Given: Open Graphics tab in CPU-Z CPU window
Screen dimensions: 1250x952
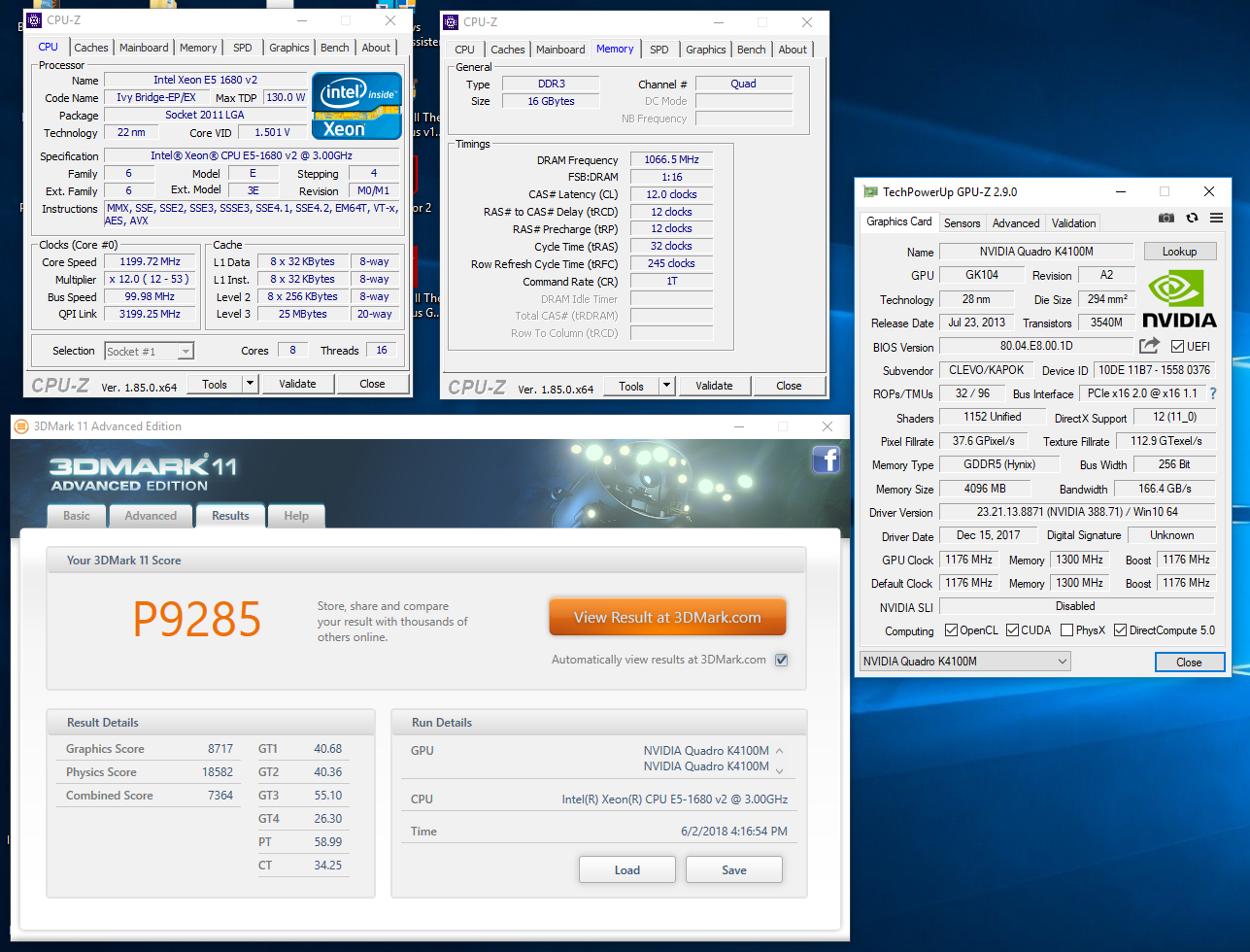Looking at the screenshot, I should pyautogui.click(x=289, y=48).
